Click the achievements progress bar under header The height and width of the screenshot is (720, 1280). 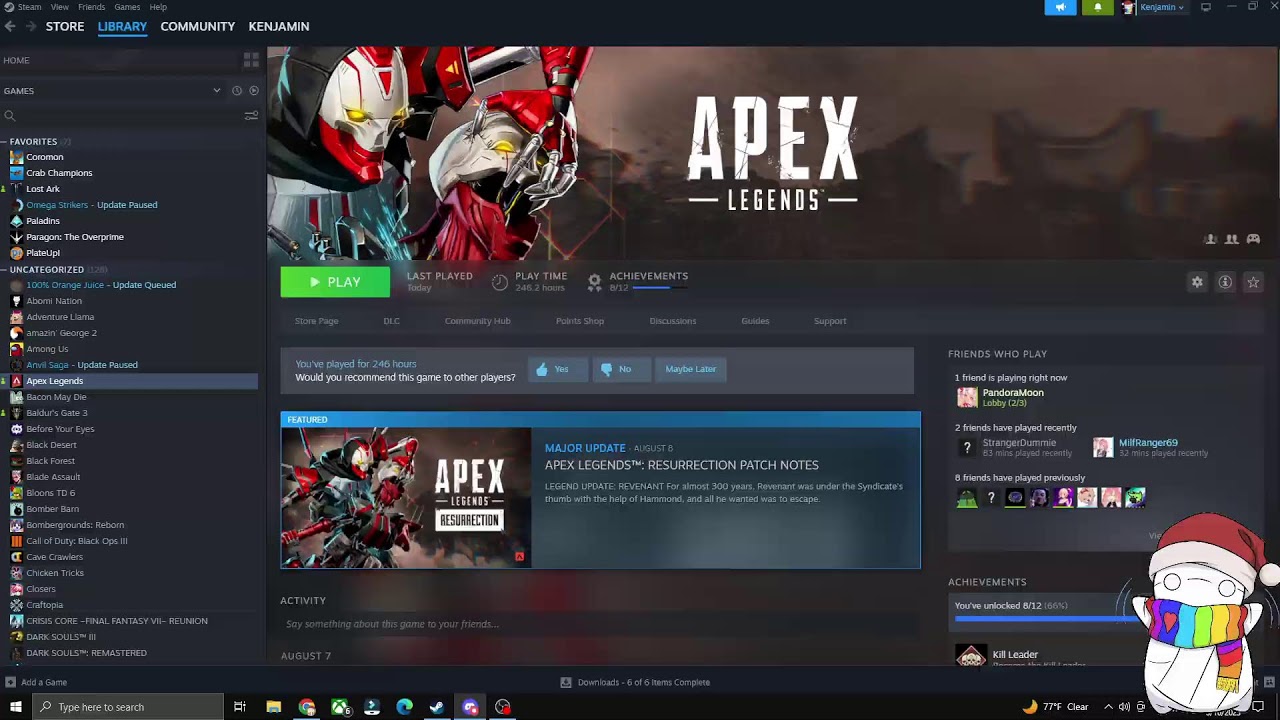(x=659, y=288)
